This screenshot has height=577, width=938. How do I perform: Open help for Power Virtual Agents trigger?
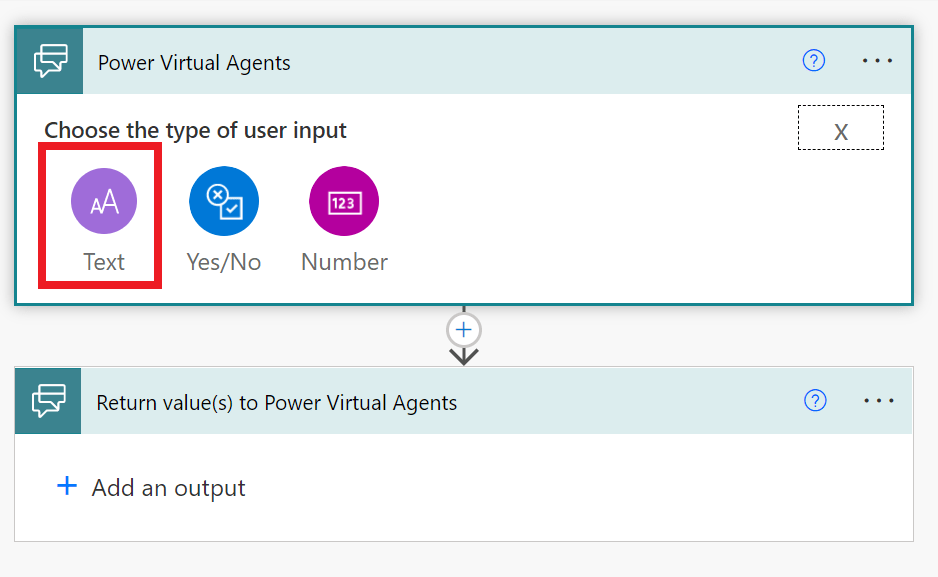[x=814, y=61]
